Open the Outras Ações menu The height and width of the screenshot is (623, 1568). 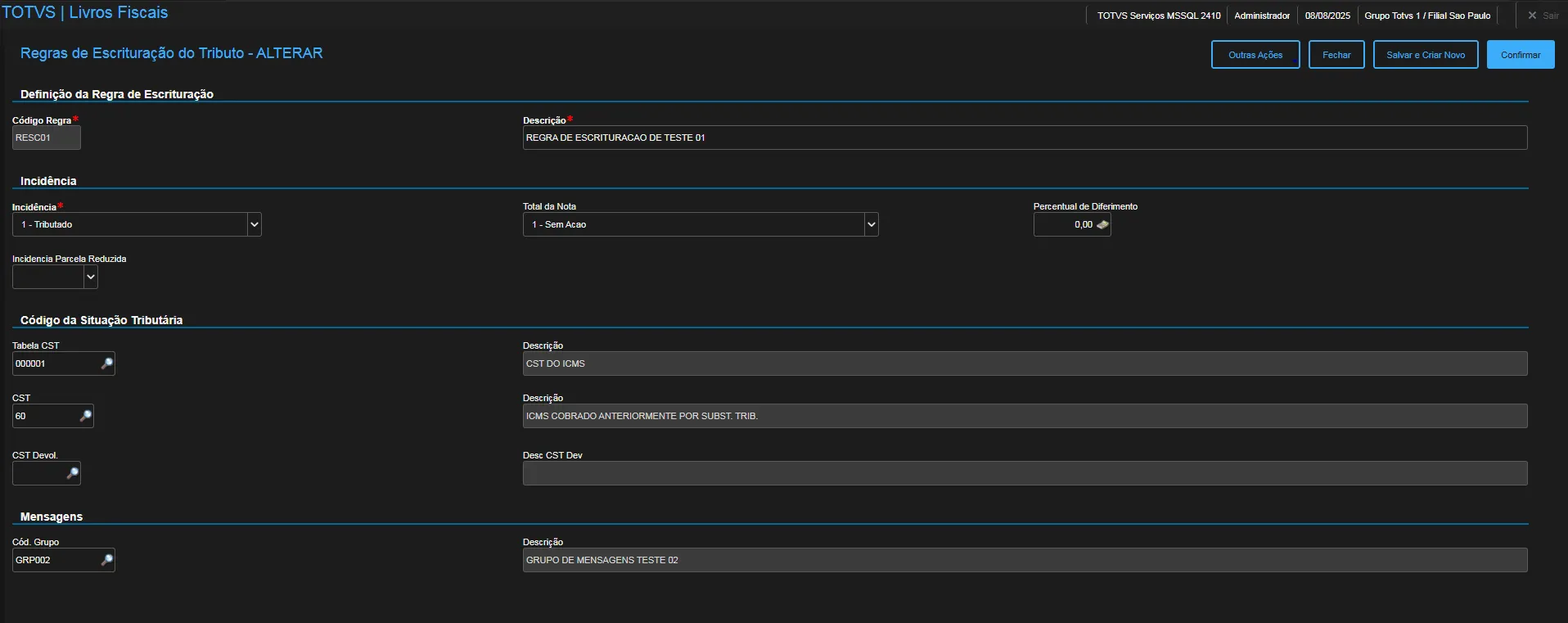[1255, 55]
